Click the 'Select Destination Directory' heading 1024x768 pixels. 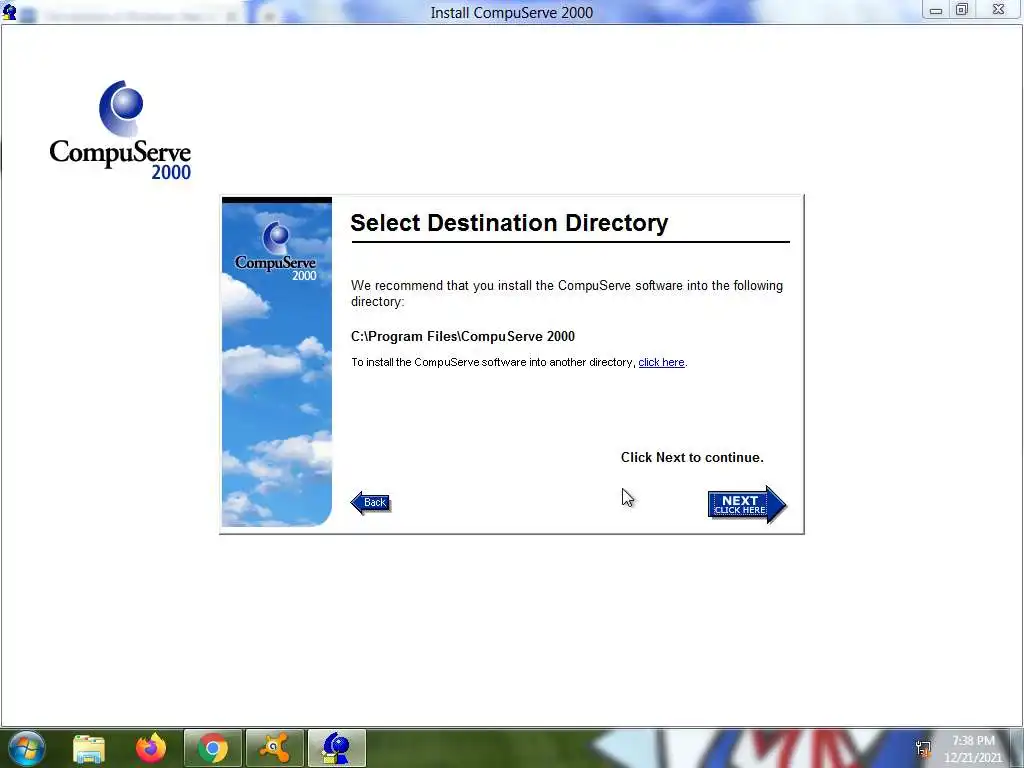(509, 223)
